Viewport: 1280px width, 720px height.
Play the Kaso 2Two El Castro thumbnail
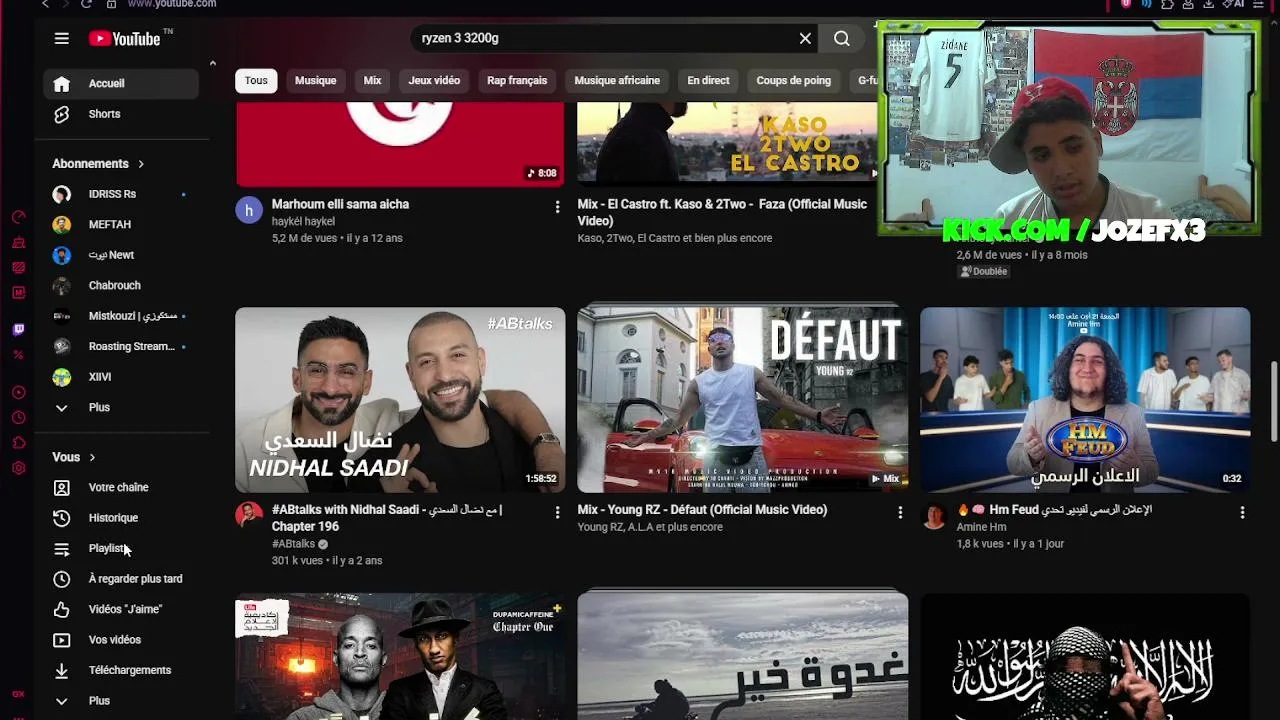coord(727,144)
